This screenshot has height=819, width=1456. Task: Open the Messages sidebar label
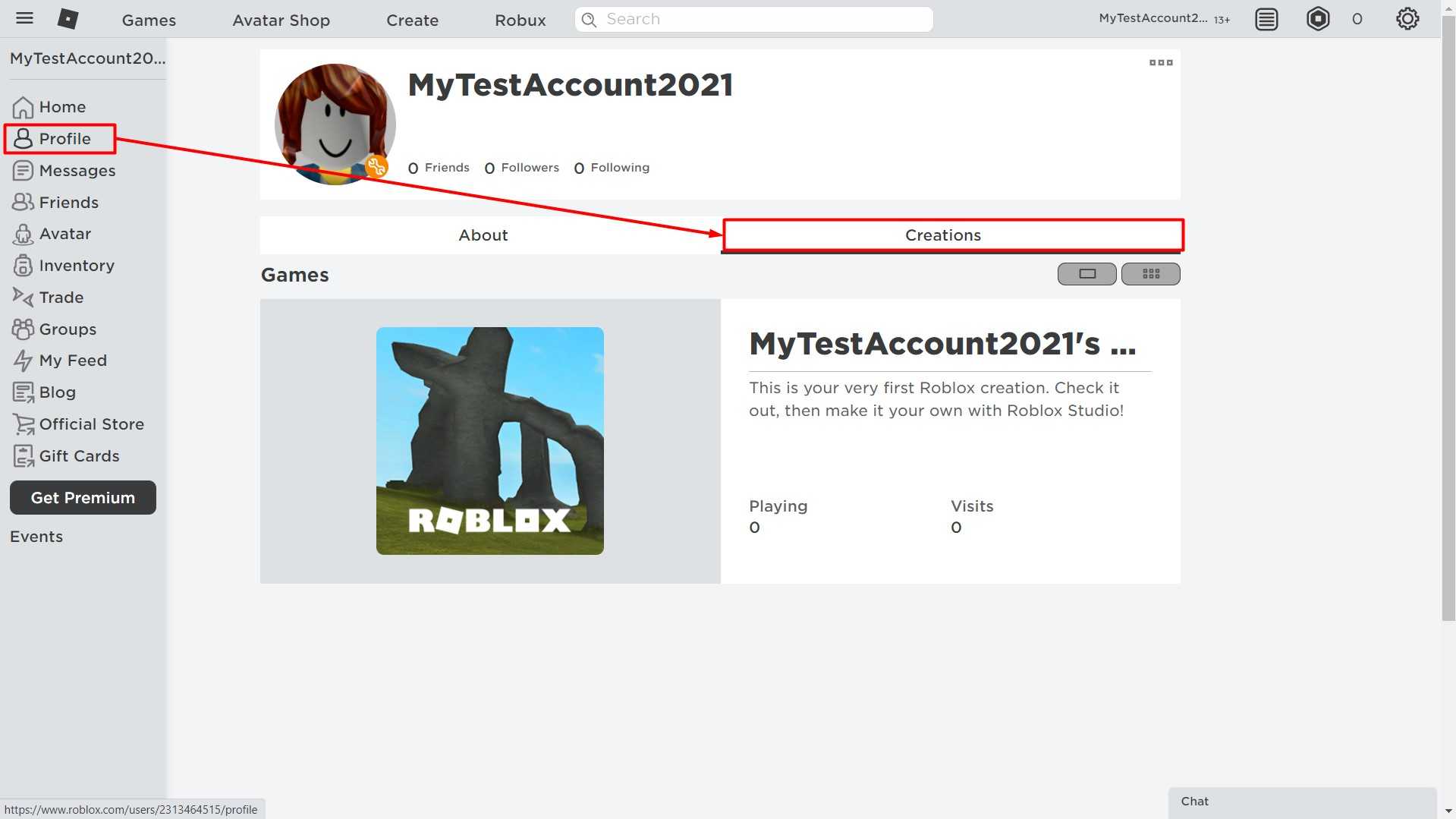click(77, 171)
